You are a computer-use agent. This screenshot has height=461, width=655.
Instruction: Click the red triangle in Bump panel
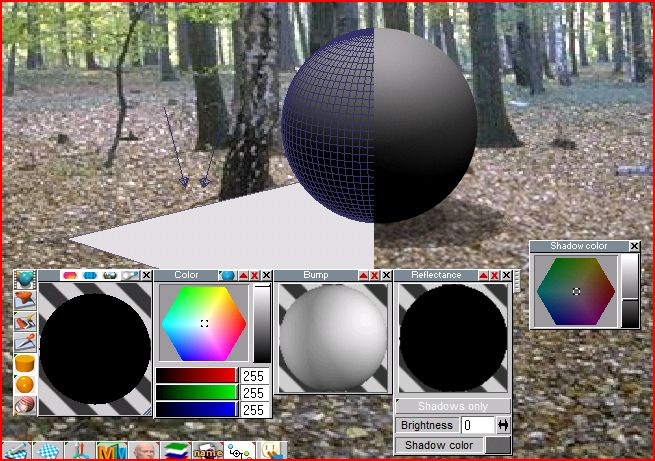363,276
